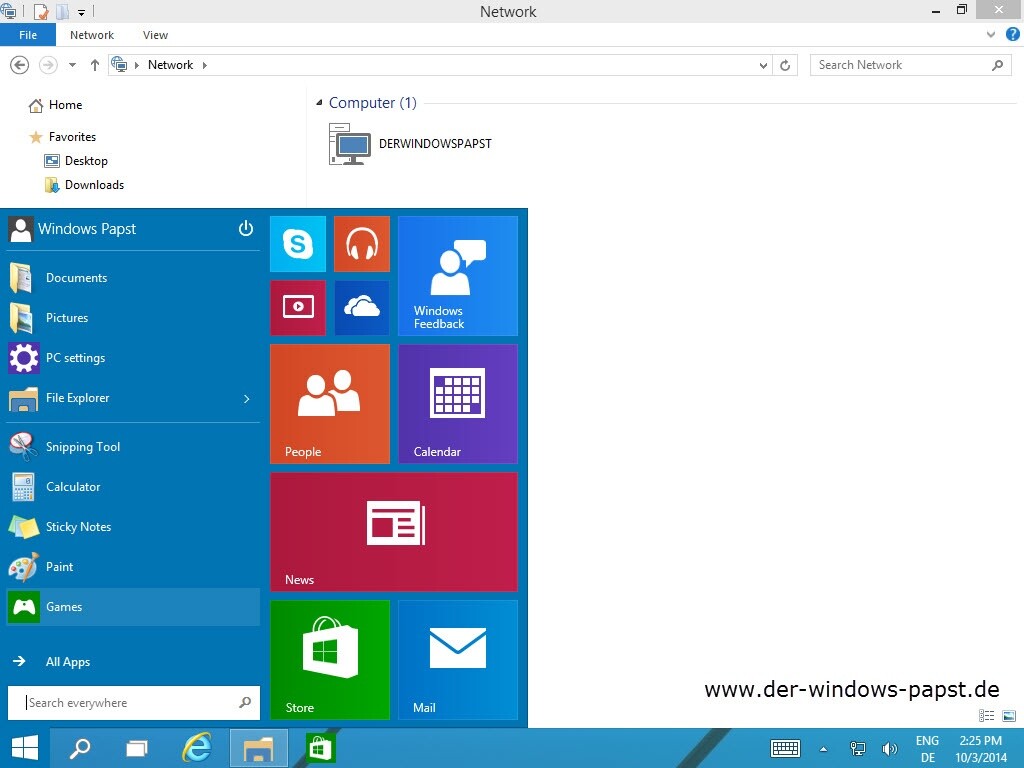Collapse the Computer (1) group
Image resolution: width=1024 pixels, height=768 pixels.
coord(319,103)
